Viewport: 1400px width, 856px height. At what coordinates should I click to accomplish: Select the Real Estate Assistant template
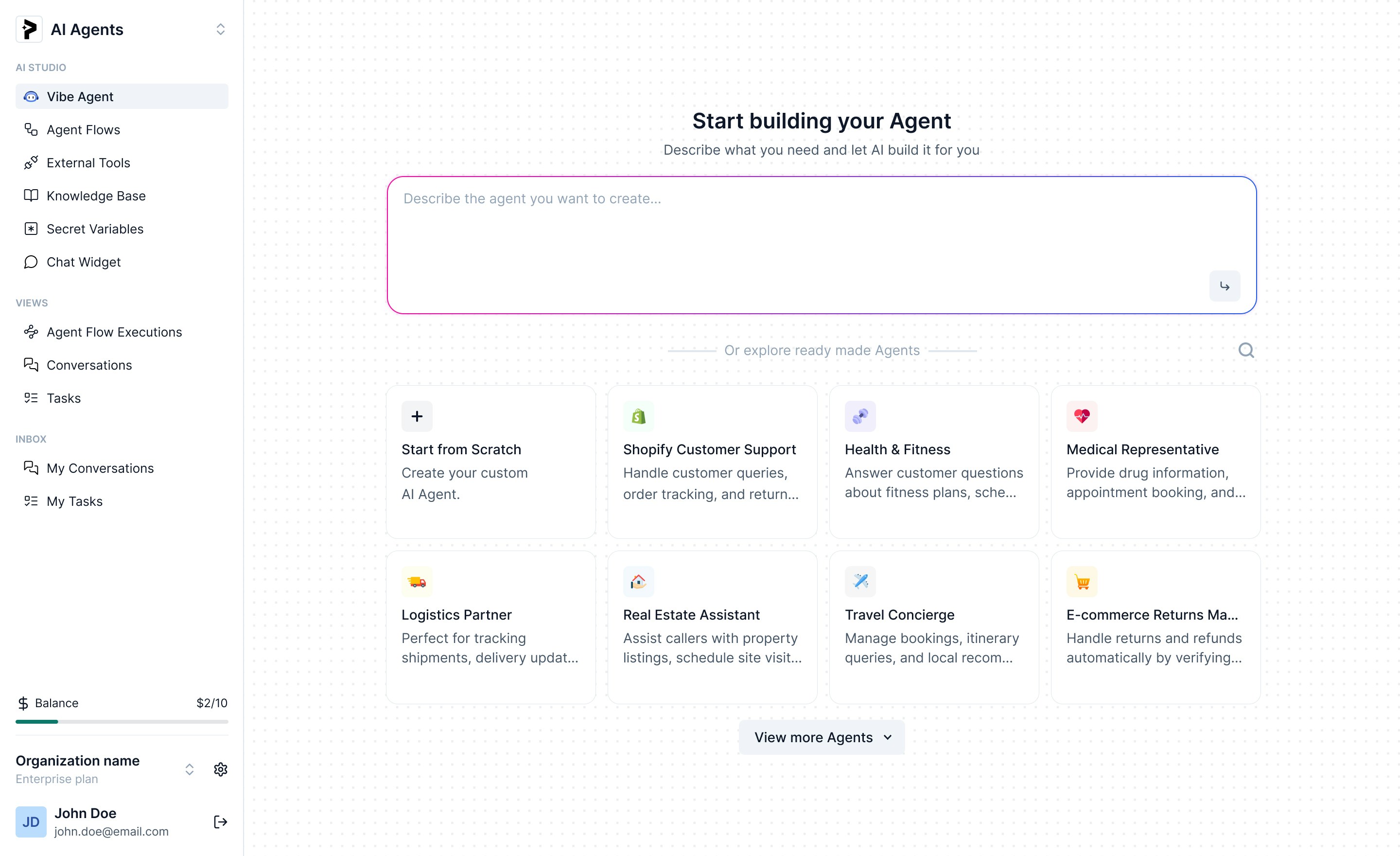pos(712,627)
